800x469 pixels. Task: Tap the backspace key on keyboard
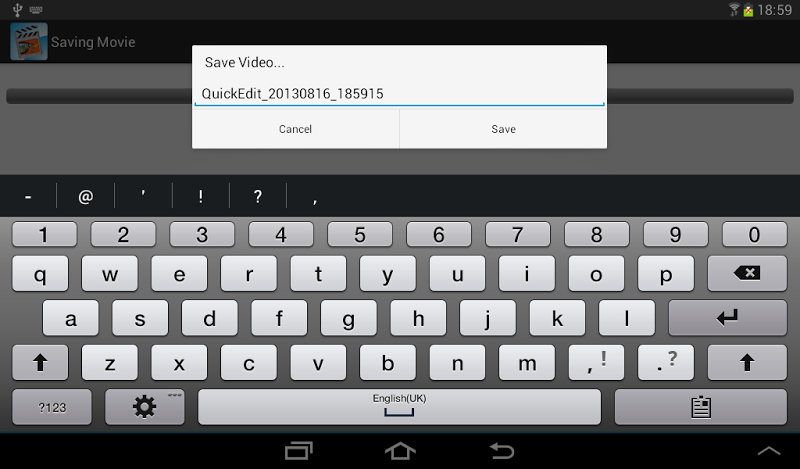747,274
